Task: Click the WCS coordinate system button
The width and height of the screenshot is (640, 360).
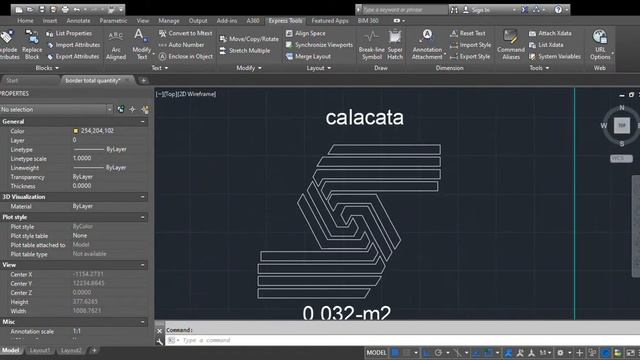Action: 621,158
